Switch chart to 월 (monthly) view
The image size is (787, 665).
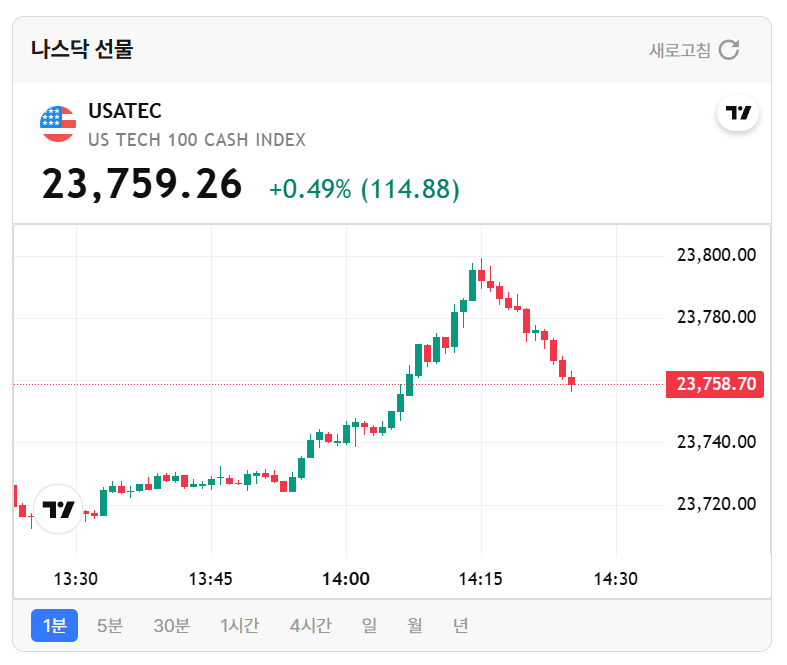tap(415, 626)
